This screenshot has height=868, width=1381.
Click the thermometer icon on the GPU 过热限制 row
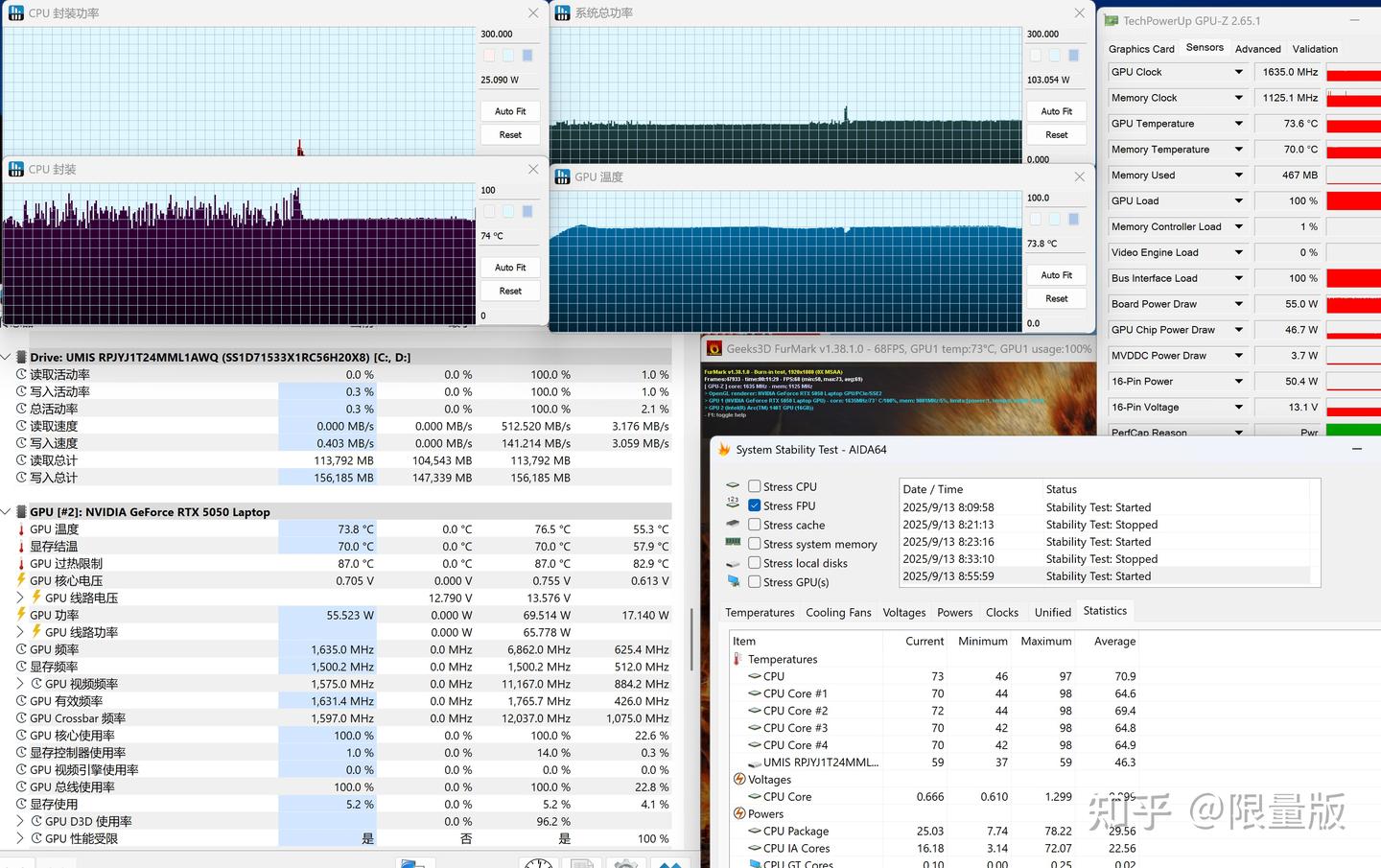(21, 564)
